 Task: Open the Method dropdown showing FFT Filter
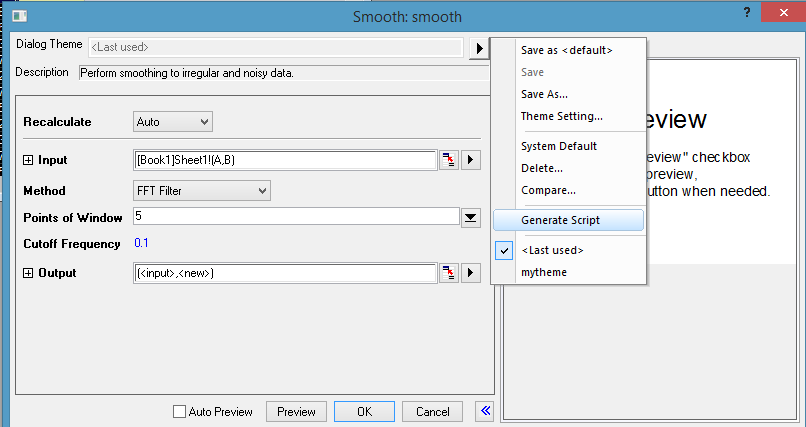point(202,190)
